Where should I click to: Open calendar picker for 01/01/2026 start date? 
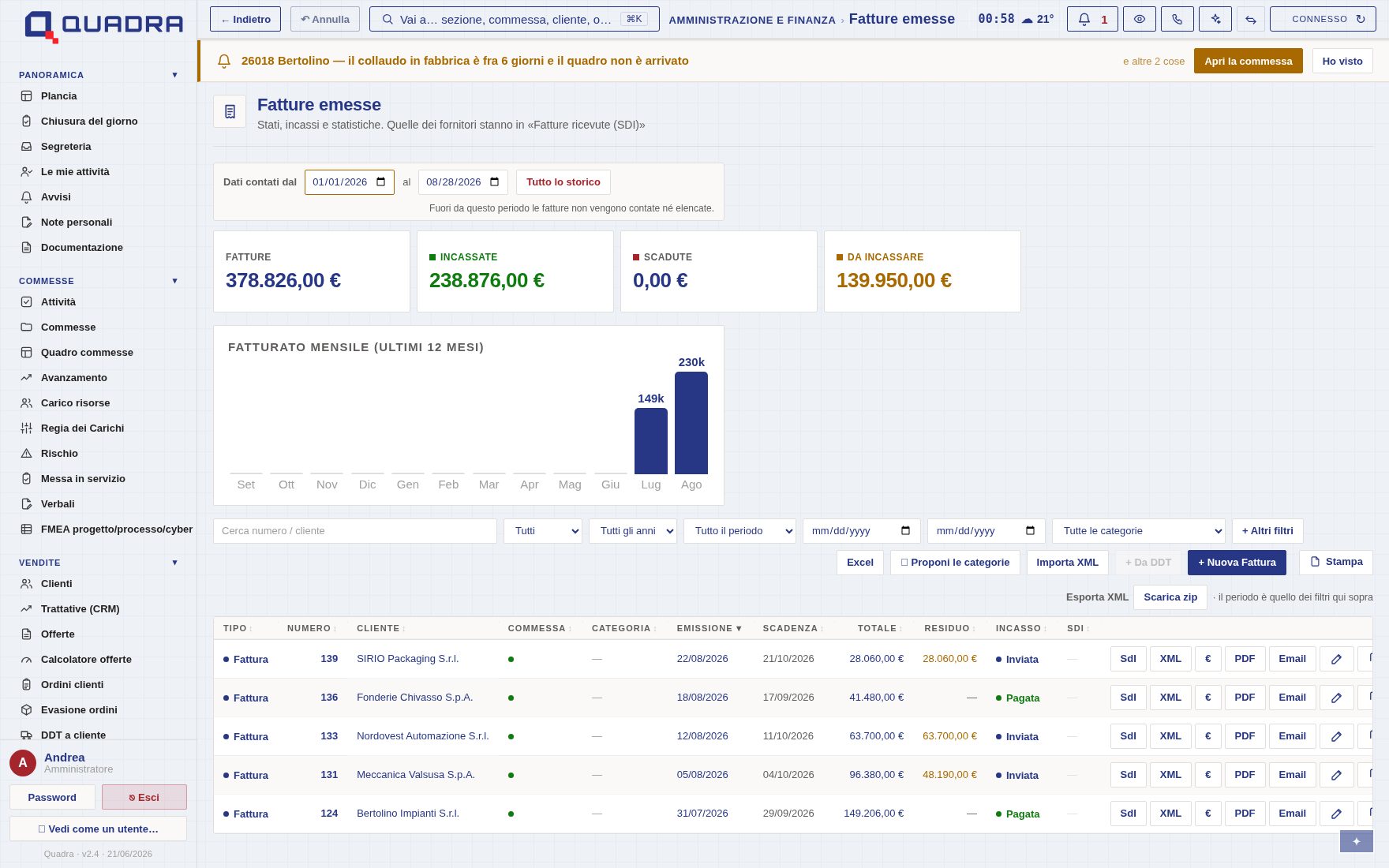click(x=381, y=182)
